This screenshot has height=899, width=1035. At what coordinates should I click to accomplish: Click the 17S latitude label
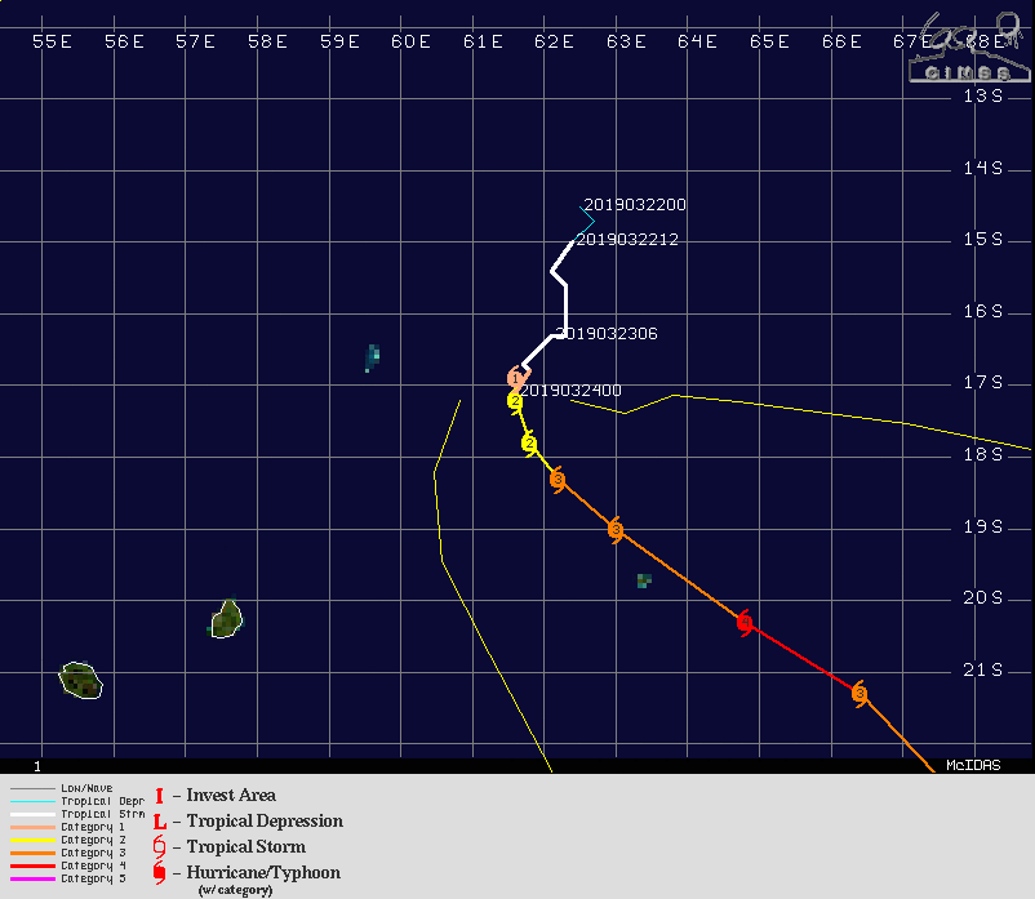[983, 382]
